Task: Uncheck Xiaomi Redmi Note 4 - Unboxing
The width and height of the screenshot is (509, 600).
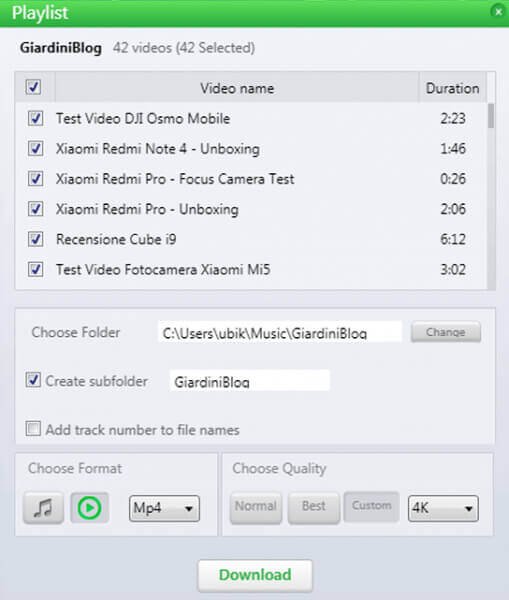Action: pyautogui.click(x=36, y=148)
